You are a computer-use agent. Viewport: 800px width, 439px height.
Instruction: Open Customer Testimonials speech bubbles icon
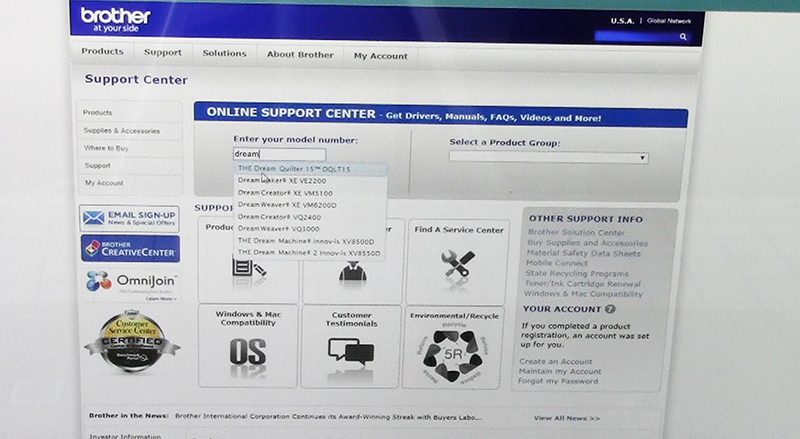351,352
